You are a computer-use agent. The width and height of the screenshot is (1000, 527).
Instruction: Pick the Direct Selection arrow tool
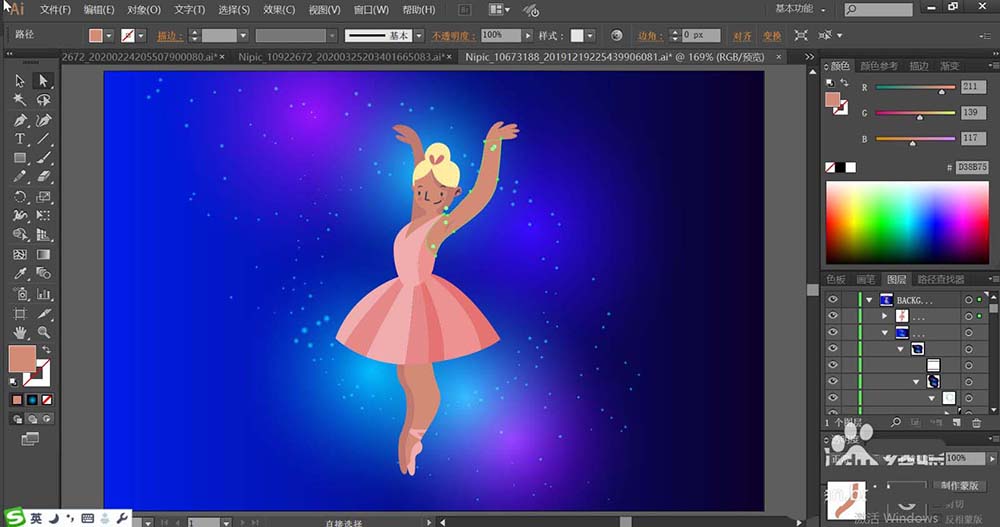tap(43, 81)
